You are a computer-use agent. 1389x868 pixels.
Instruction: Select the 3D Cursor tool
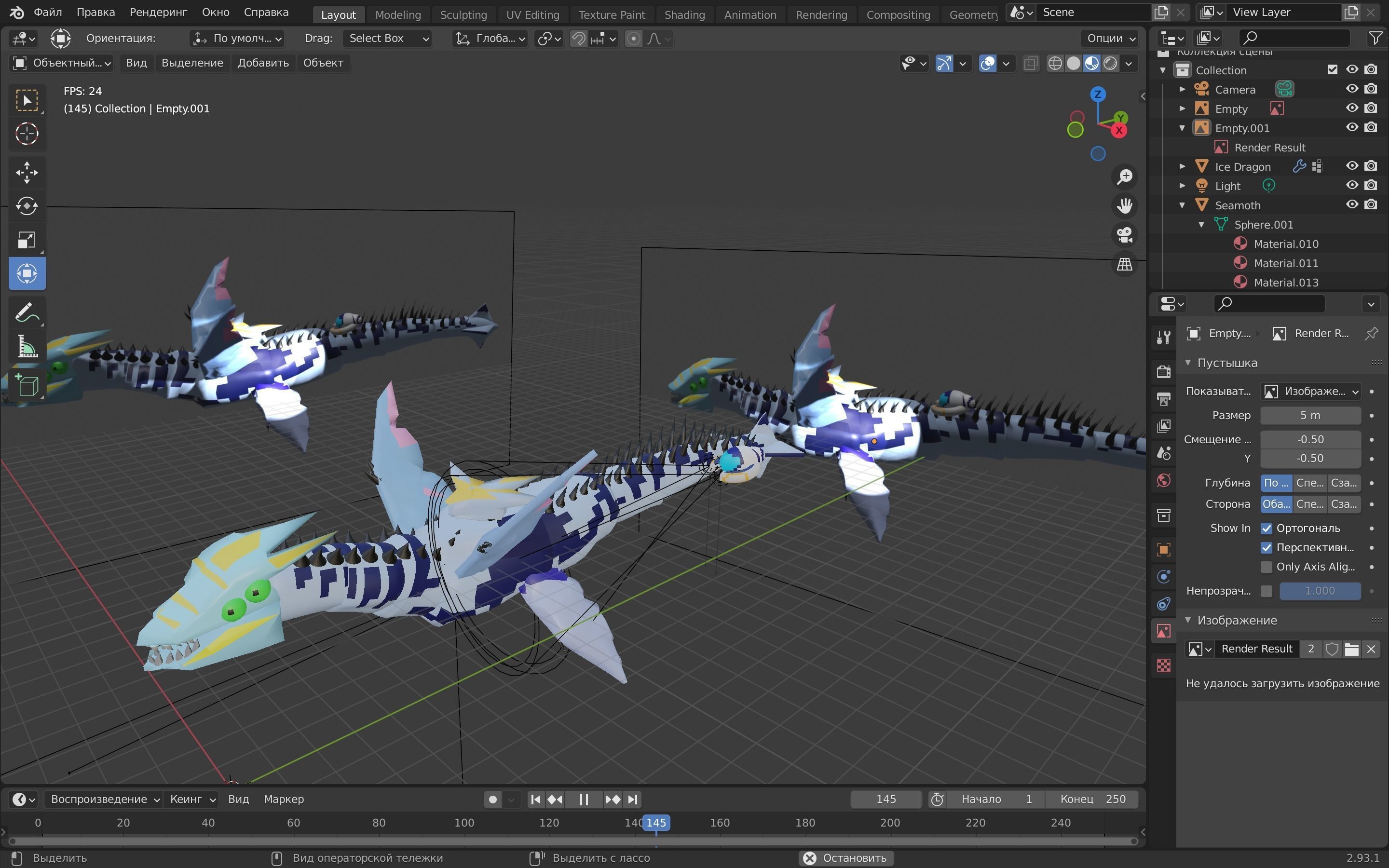click(x=27, y=135)
